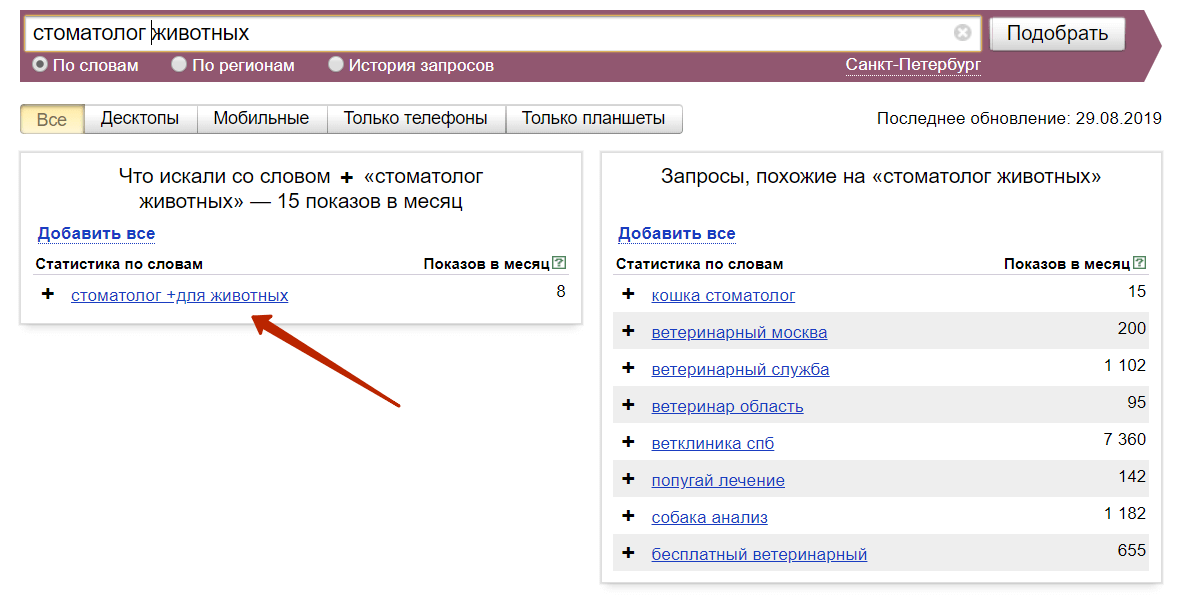Screen dimensions: 1193x598
Task: Click 'Добавить все' in the similar queries panel
Action: pos(676,234)
